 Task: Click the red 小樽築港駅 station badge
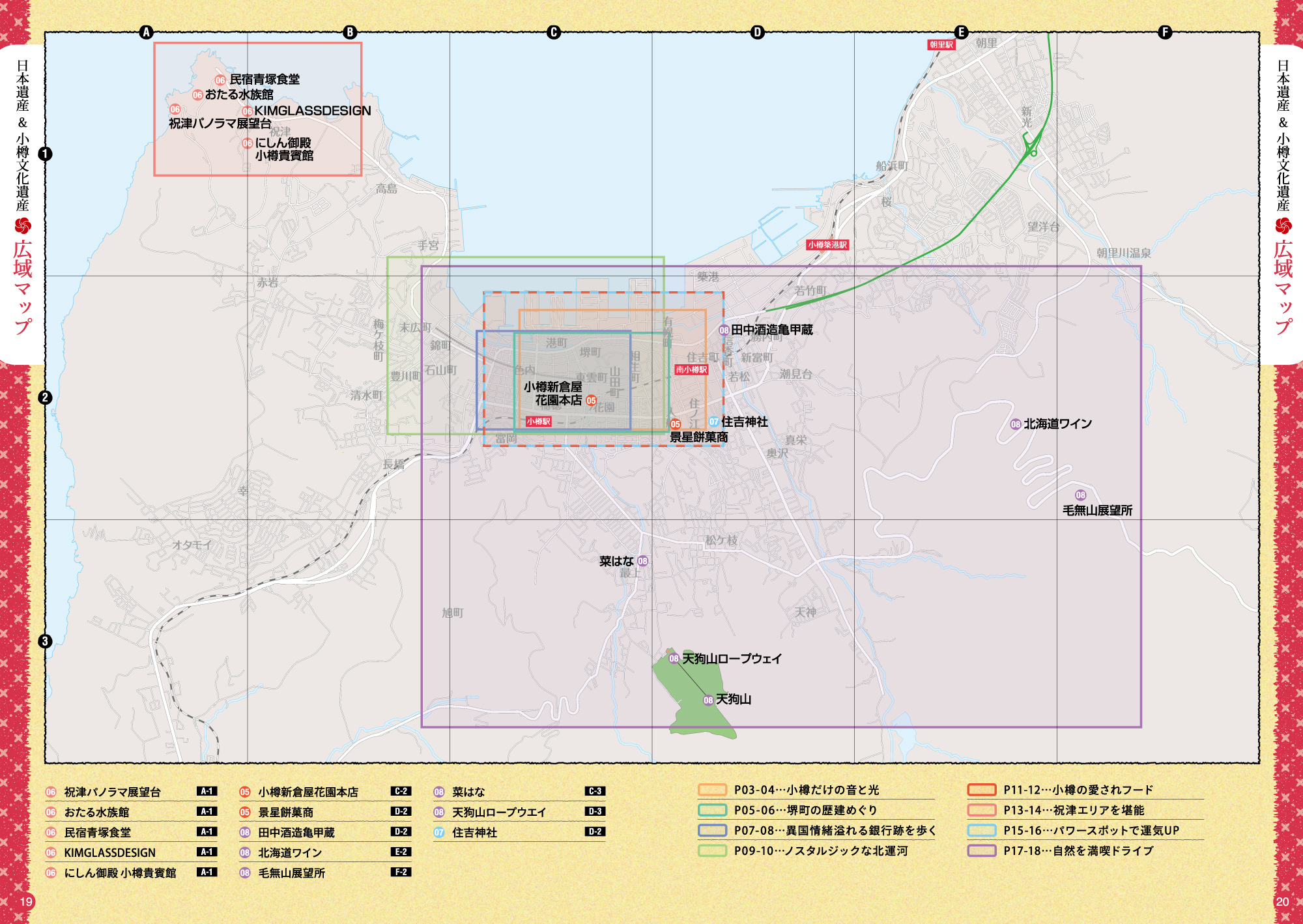pyautogui.click(x=827, y=245)
